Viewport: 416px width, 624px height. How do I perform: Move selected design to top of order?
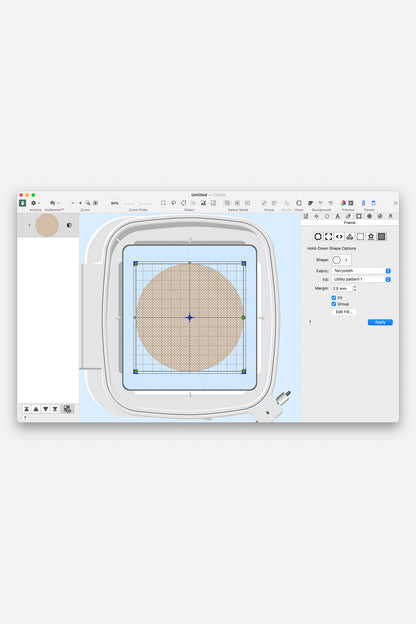pyautogui.click(x=26, y=409)
